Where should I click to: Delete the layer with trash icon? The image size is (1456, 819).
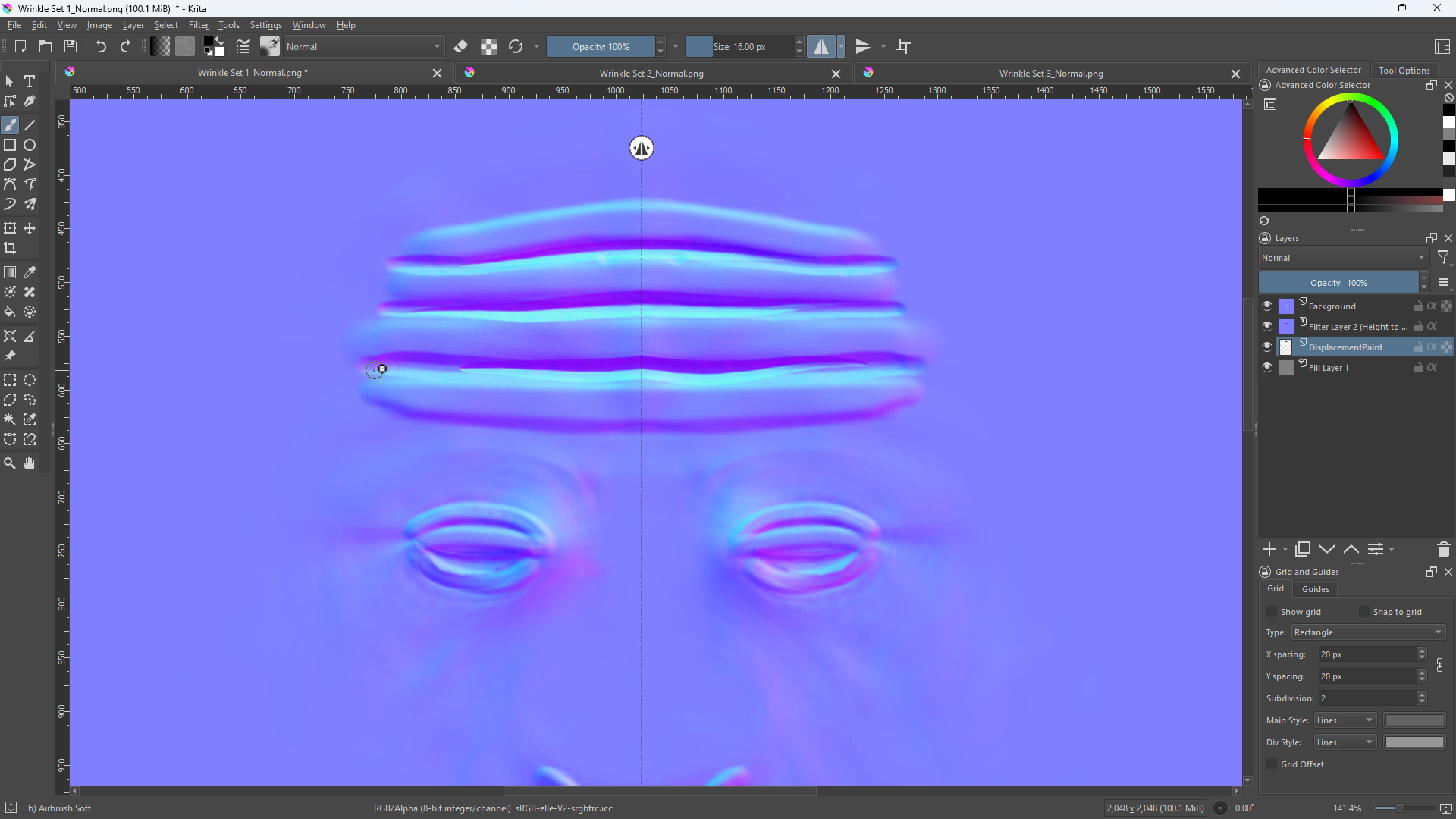1443,549
